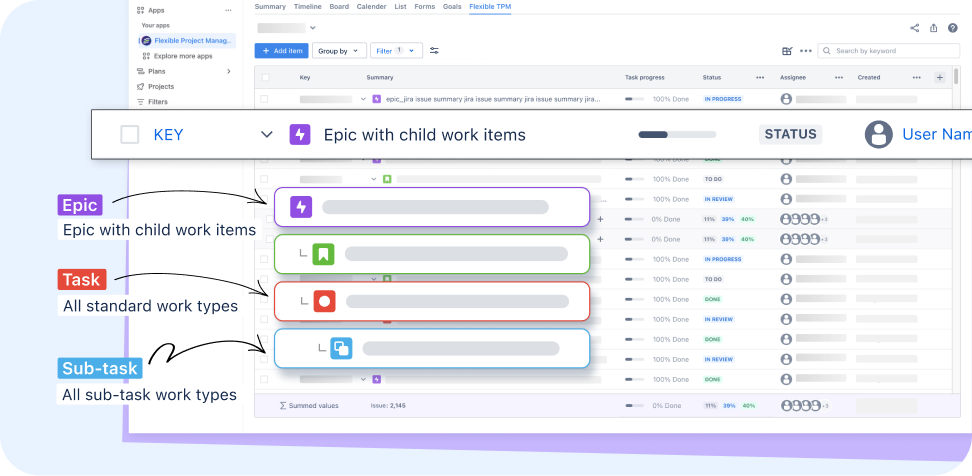The image size is (972, 476).
Task: Open the Group by dropdown
Action: point(339,51)
